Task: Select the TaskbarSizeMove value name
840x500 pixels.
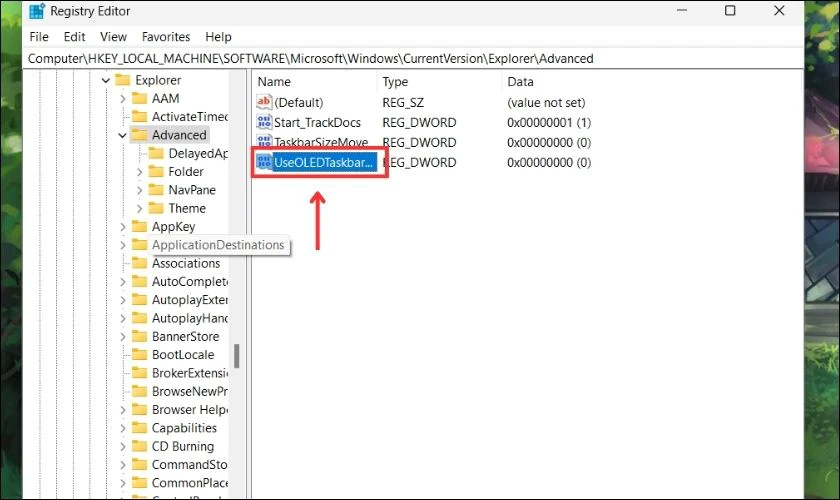Action: (x=321, y=143)
